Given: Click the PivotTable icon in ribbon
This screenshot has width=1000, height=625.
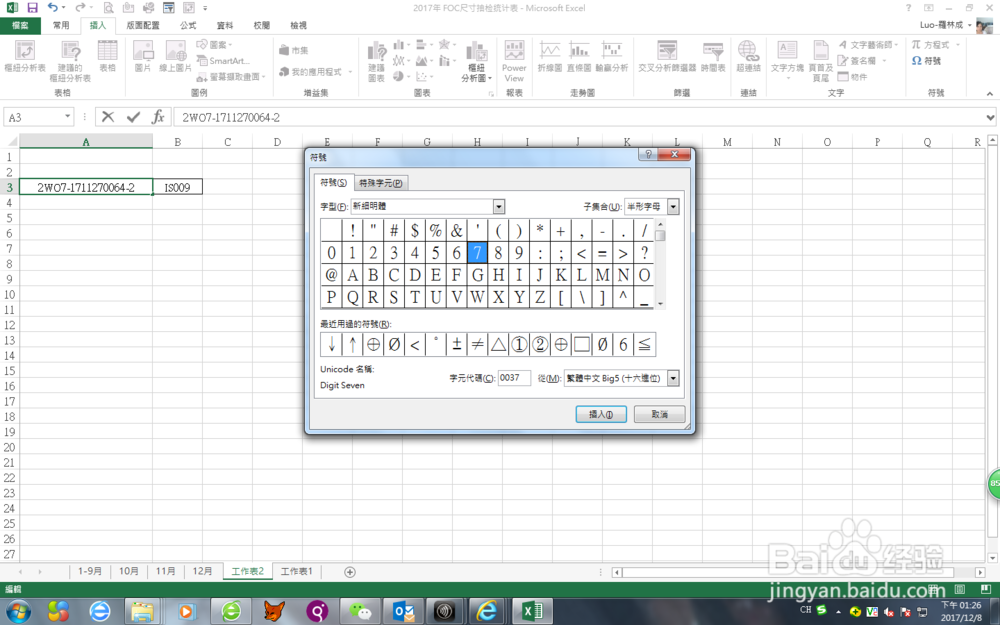Looking at the screenshot, I should point(25,56).
